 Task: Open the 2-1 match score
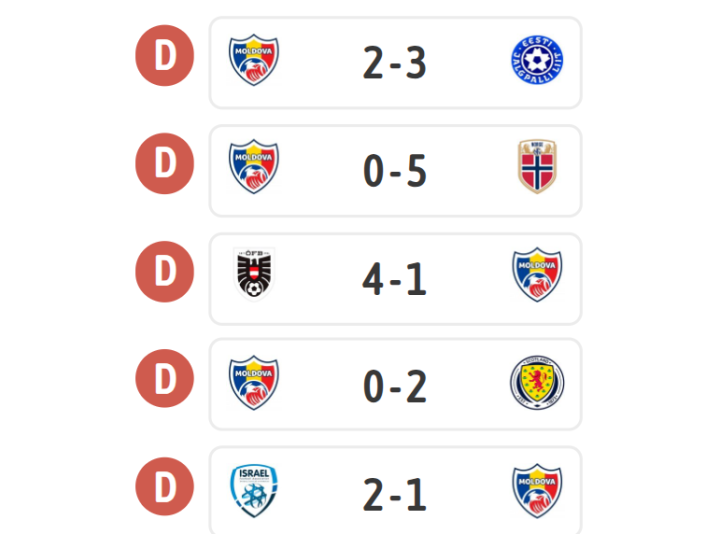[x=395, y=495]
